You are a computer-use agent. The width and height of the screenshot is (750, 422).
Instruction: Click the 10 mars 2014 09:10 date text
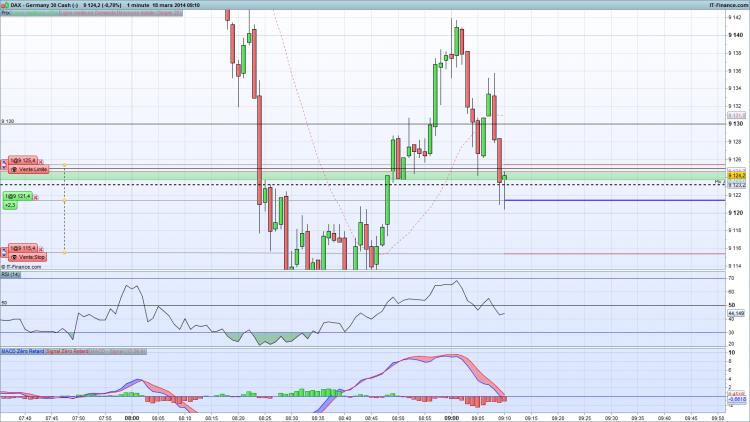(176, 5)
